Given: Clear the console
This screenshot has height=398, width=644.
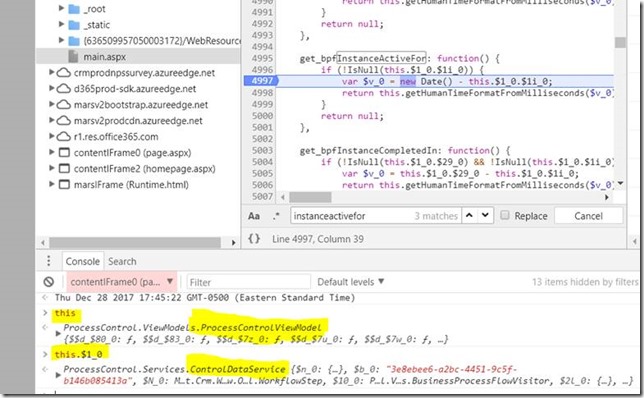Looking at the screenshot, I should (49, 282).
